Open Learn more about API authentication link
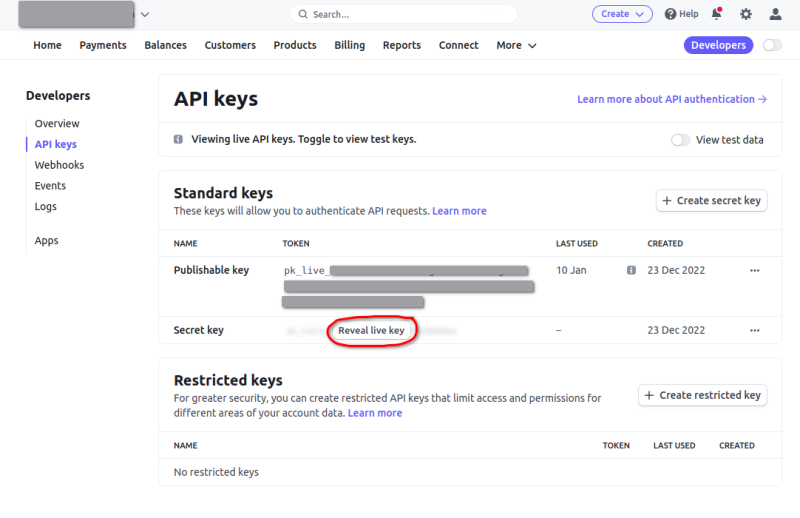 point(671,99)
